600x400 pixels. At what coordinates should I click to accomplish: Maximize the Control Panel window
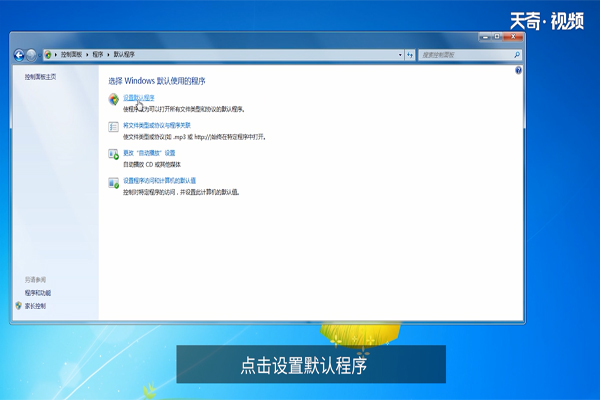(x=497, y=37)
